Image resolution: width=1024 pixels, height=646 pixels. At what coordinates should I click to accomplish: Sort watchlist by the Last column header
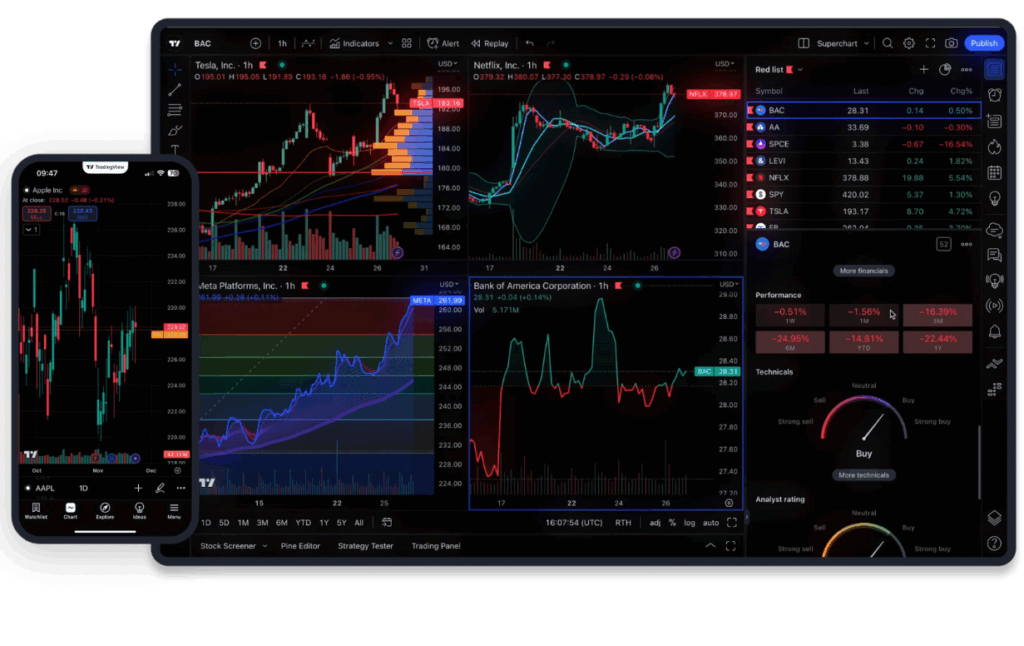tap(861, 91)
